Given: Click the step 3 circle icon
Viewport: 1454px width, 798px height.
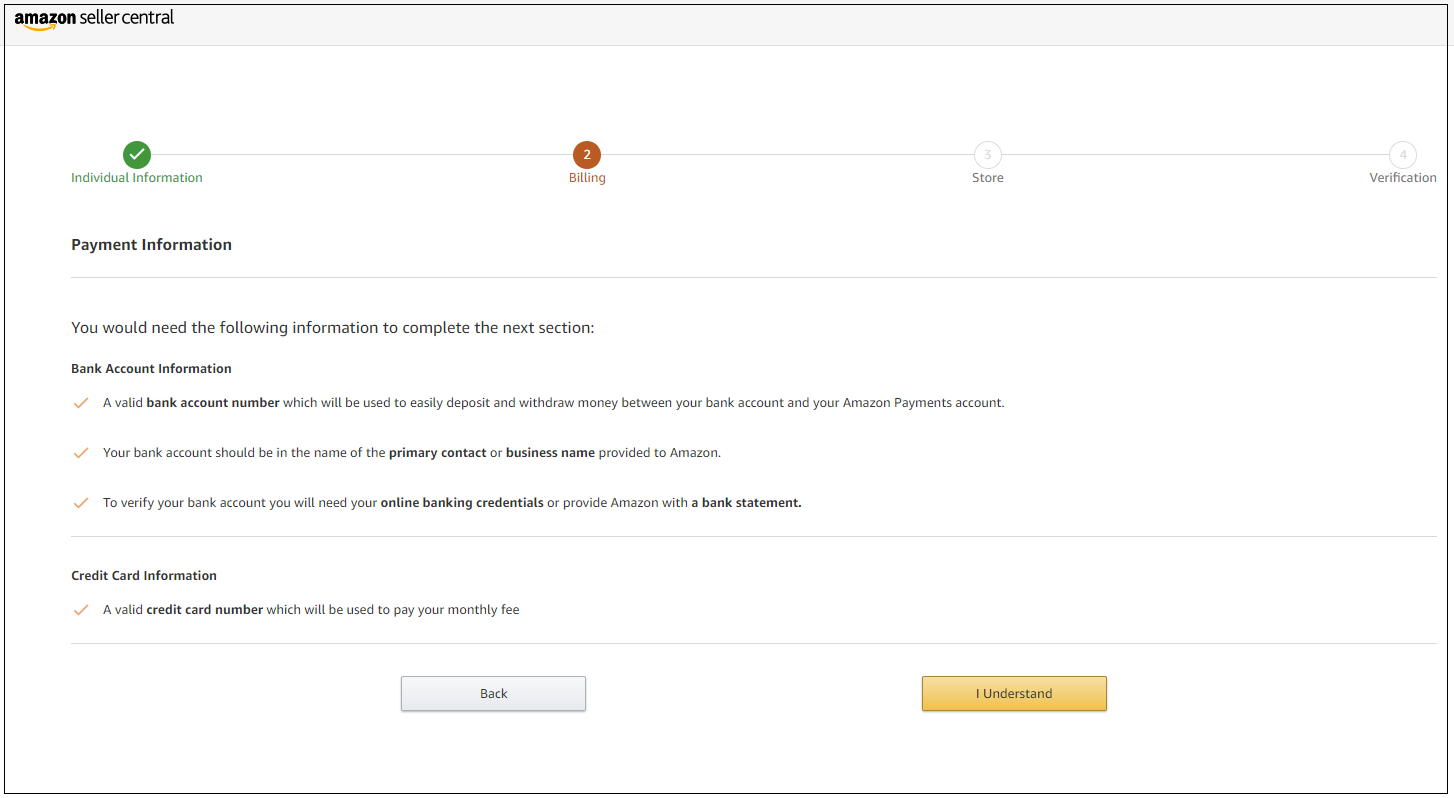Looking at the screenshot, I should tap(988, 155).
